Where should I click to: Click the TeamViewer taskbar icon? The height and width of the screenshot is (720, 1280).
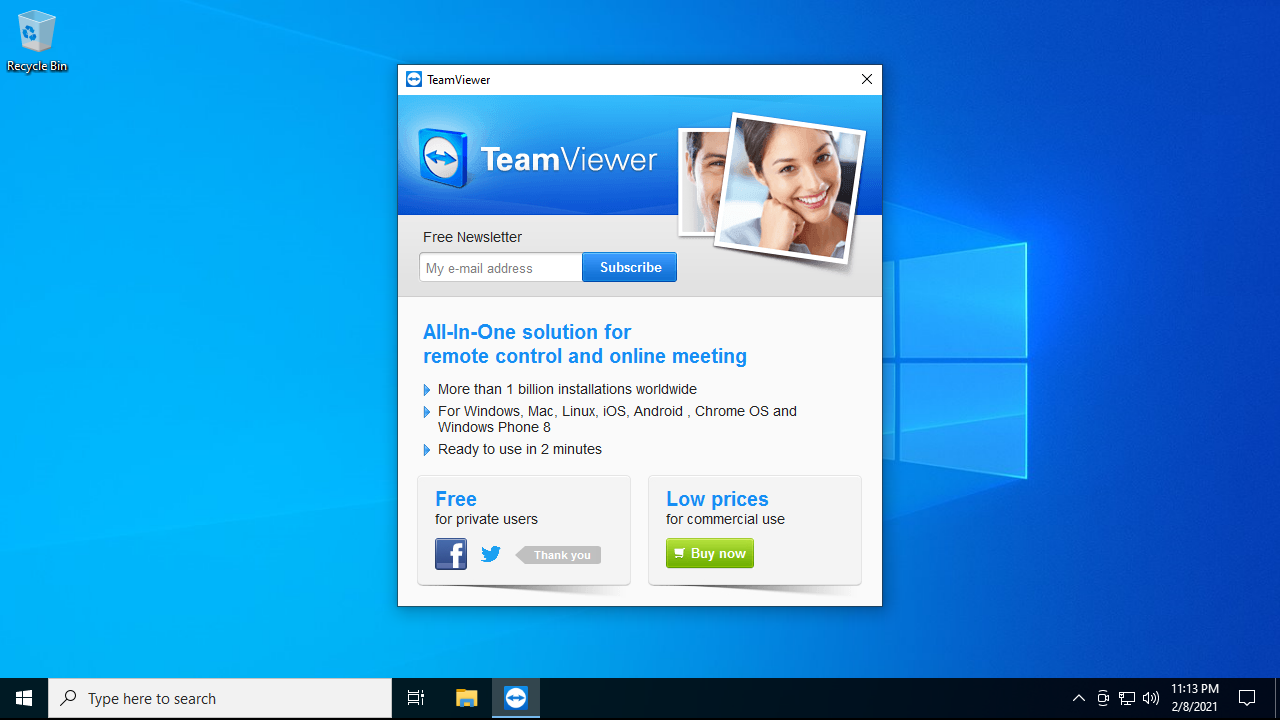click(516, 698)
